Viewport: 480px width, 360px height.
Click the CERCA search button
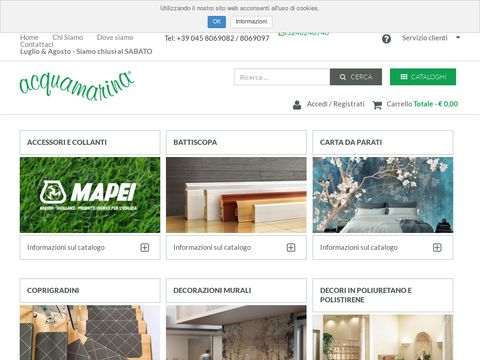356,77
